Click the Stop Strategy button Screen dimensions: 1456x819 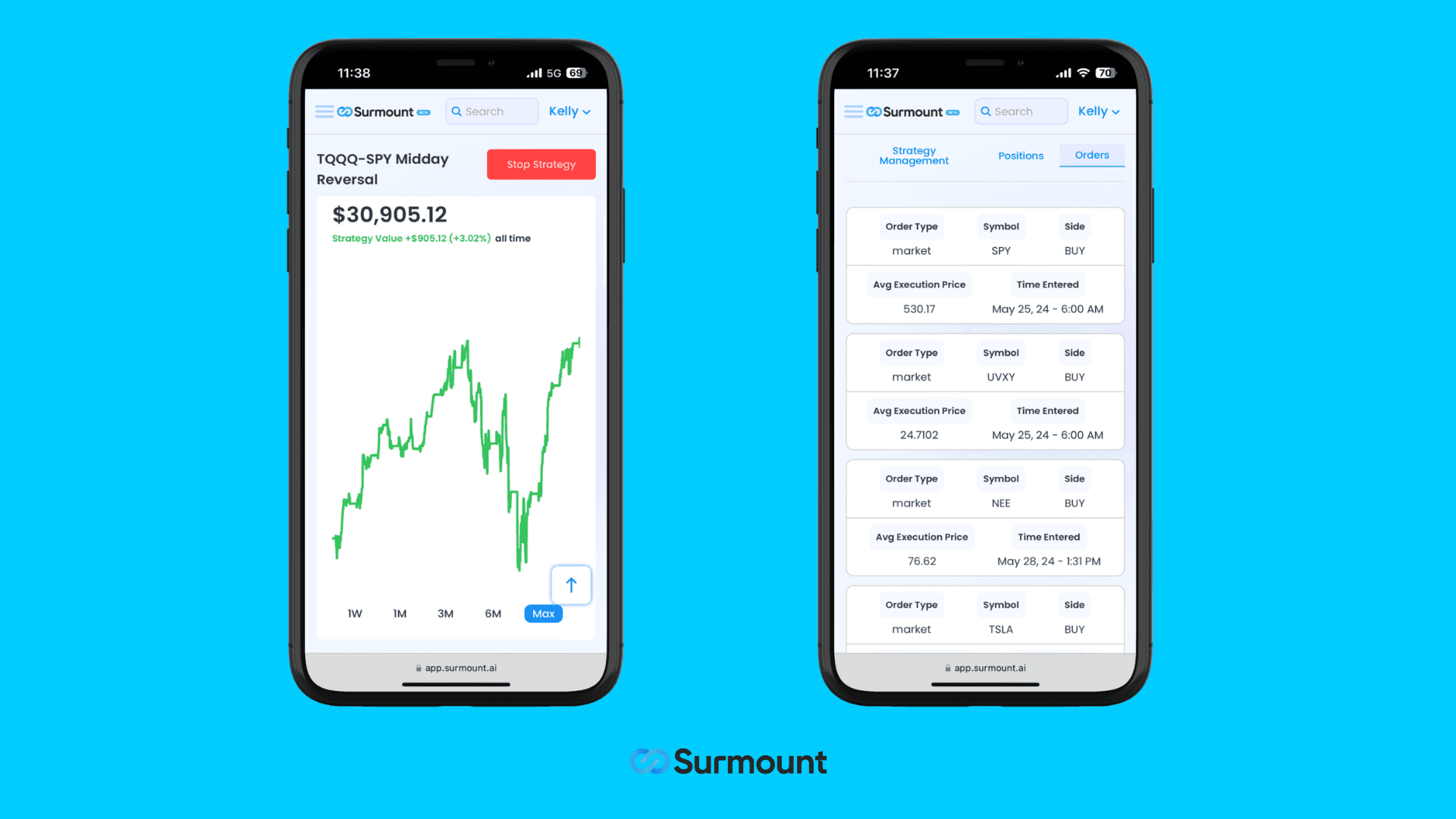pyautogui.click(x=541, y=164)
